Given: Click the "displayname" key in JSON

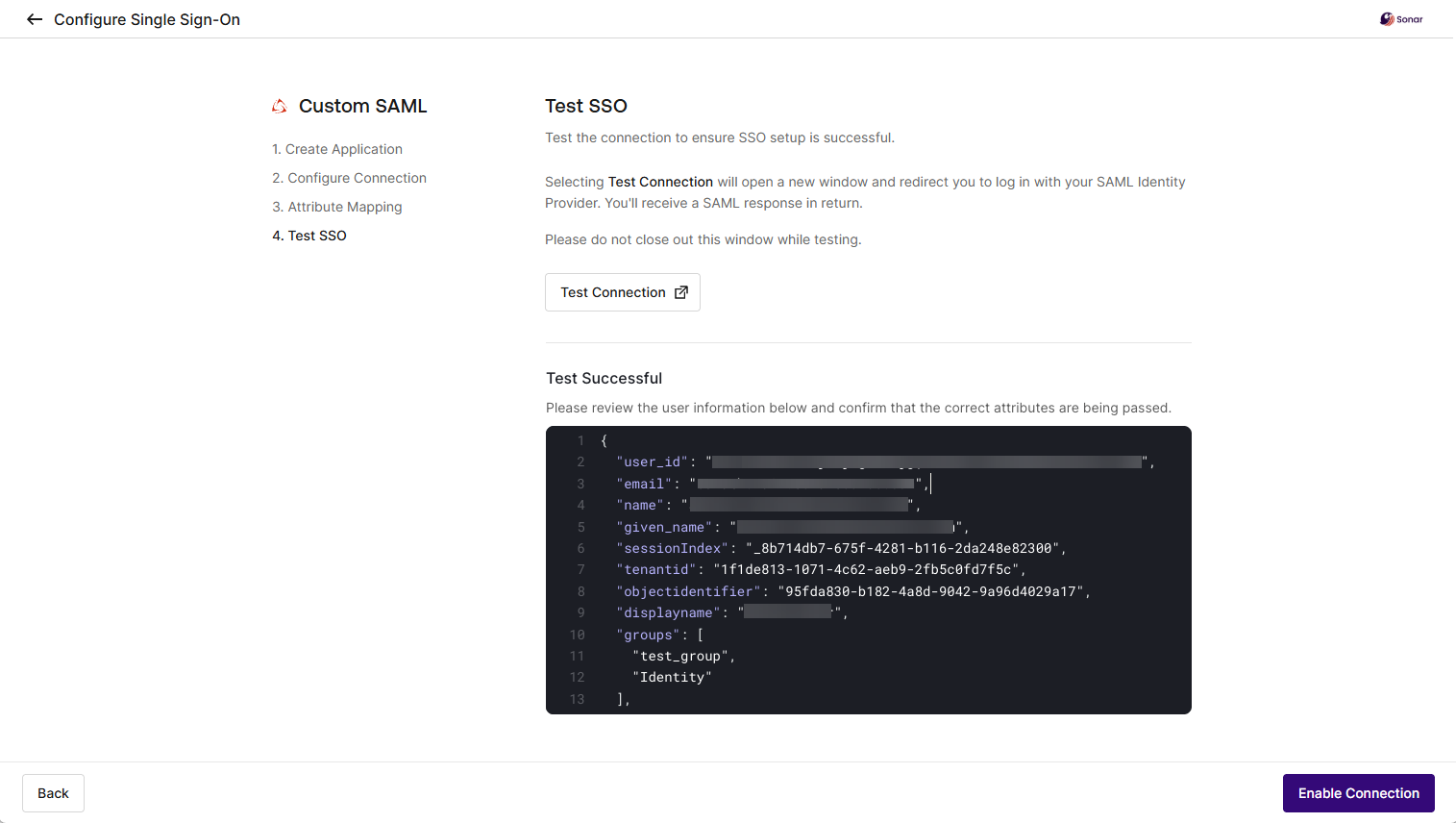Looking at the screenshot, I should tap(669, 612).
